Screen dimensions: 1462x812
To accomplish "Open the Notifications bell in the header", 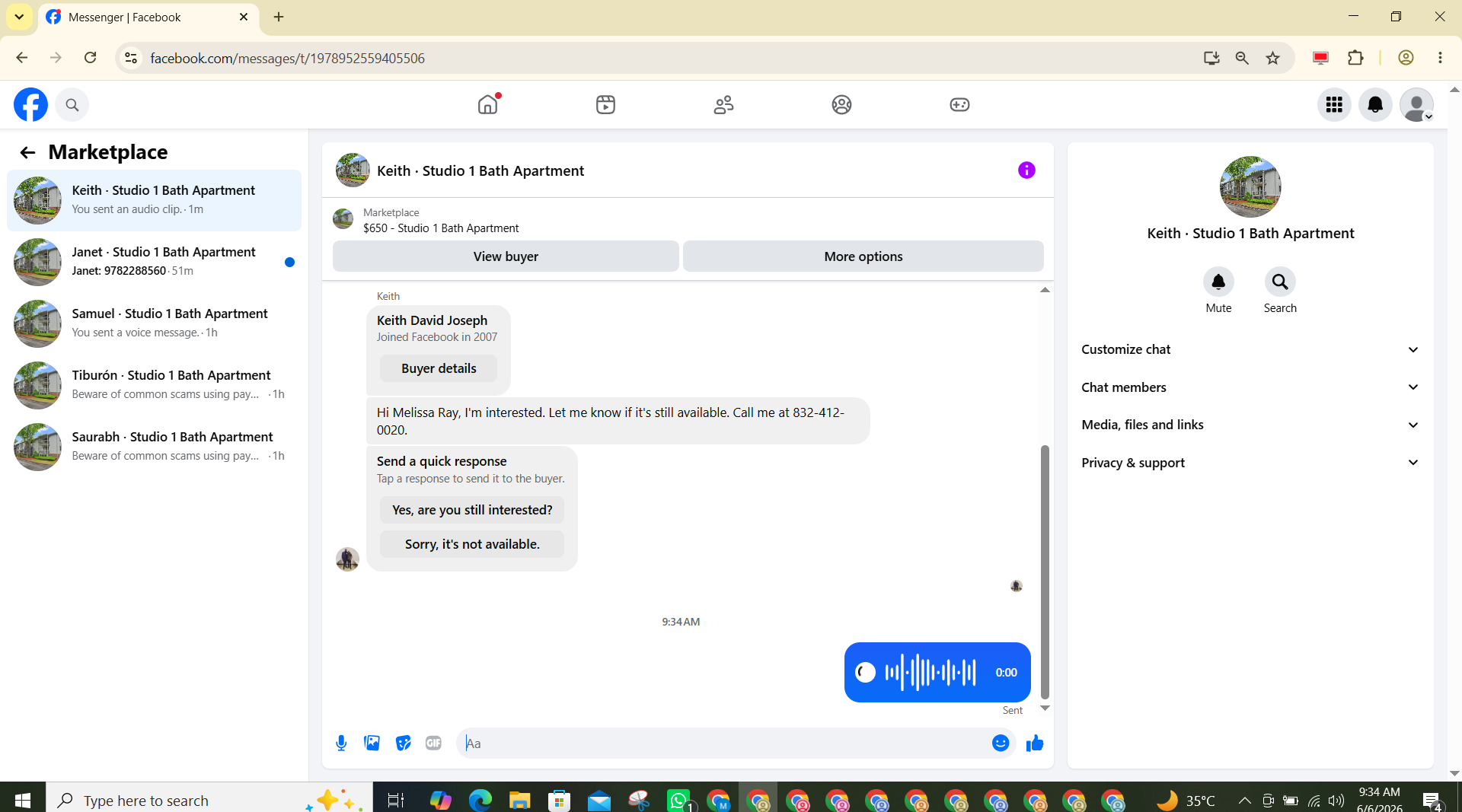I will click(x=1375, y=104).
